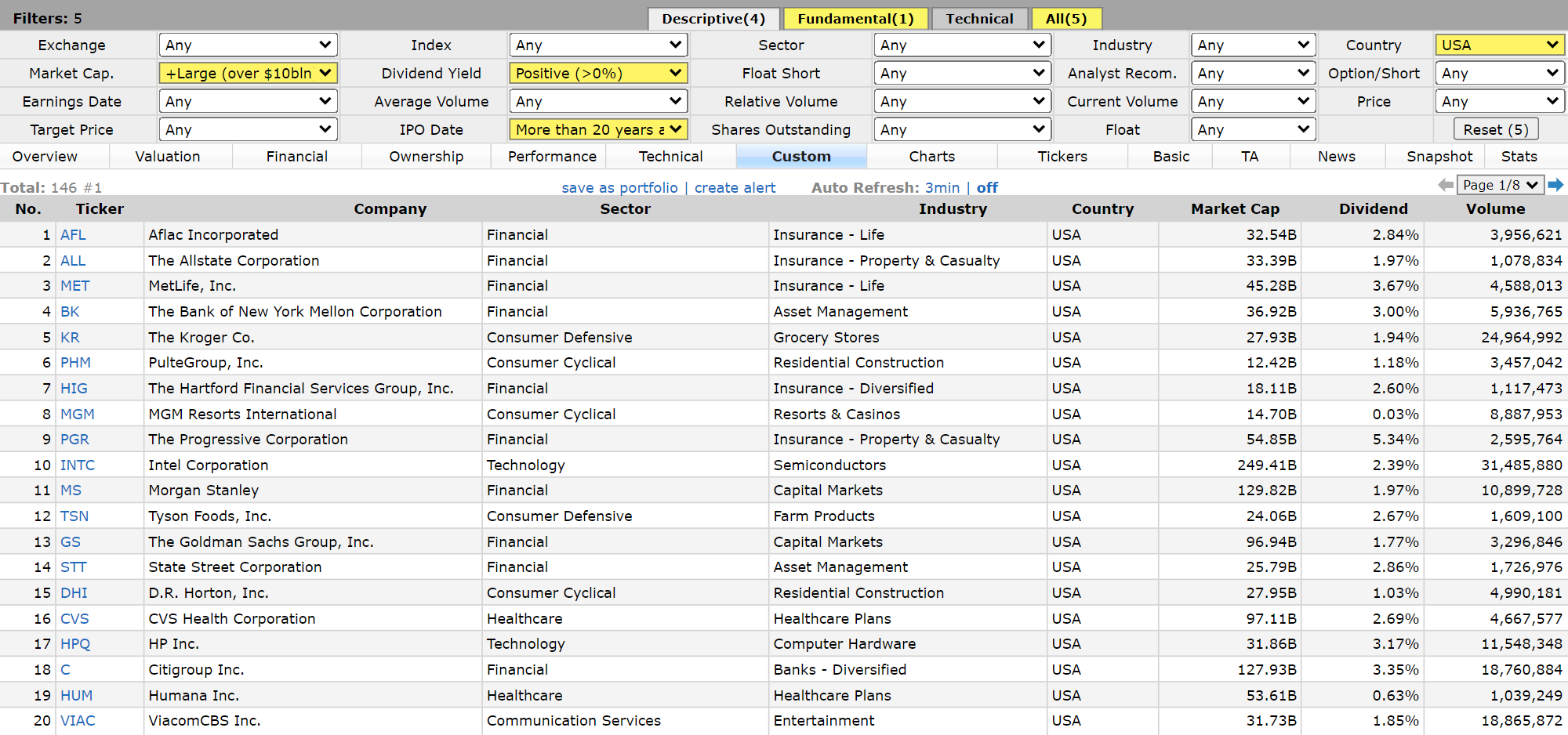Open the Sector filter dropdown
Viewport: 1568px width, 735px height.
click(963, 45)
